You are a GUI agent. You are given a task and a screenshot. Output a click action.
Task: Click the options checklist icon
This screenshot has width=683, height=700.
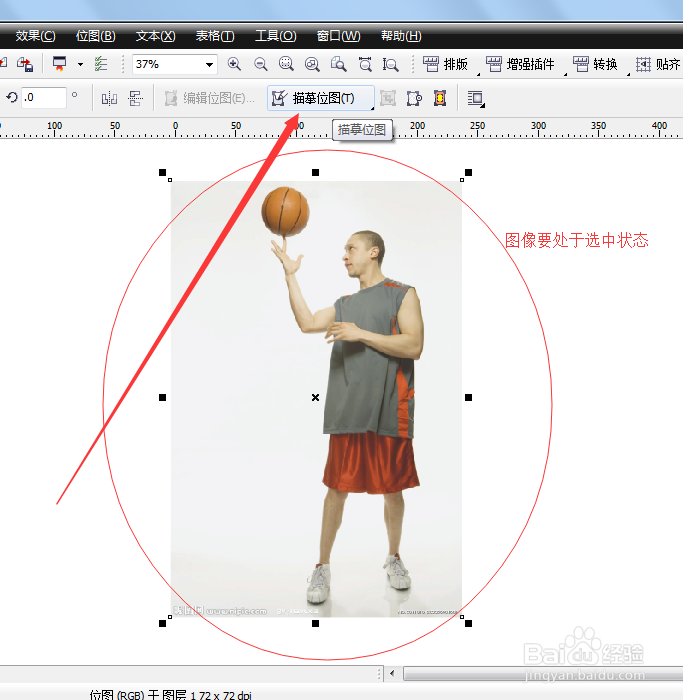tap(101, 64)
